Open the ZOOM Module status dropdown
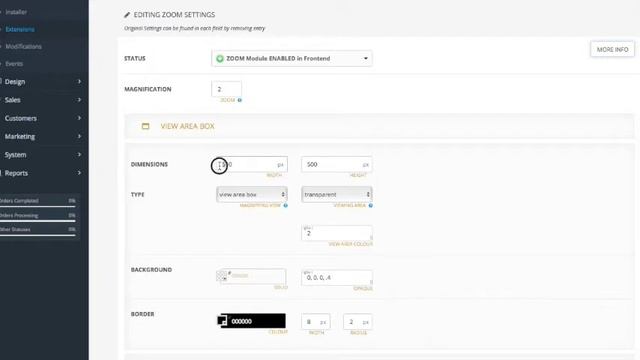Image resolution: width=640 pixels, height=360 pixels. point(292,59)
